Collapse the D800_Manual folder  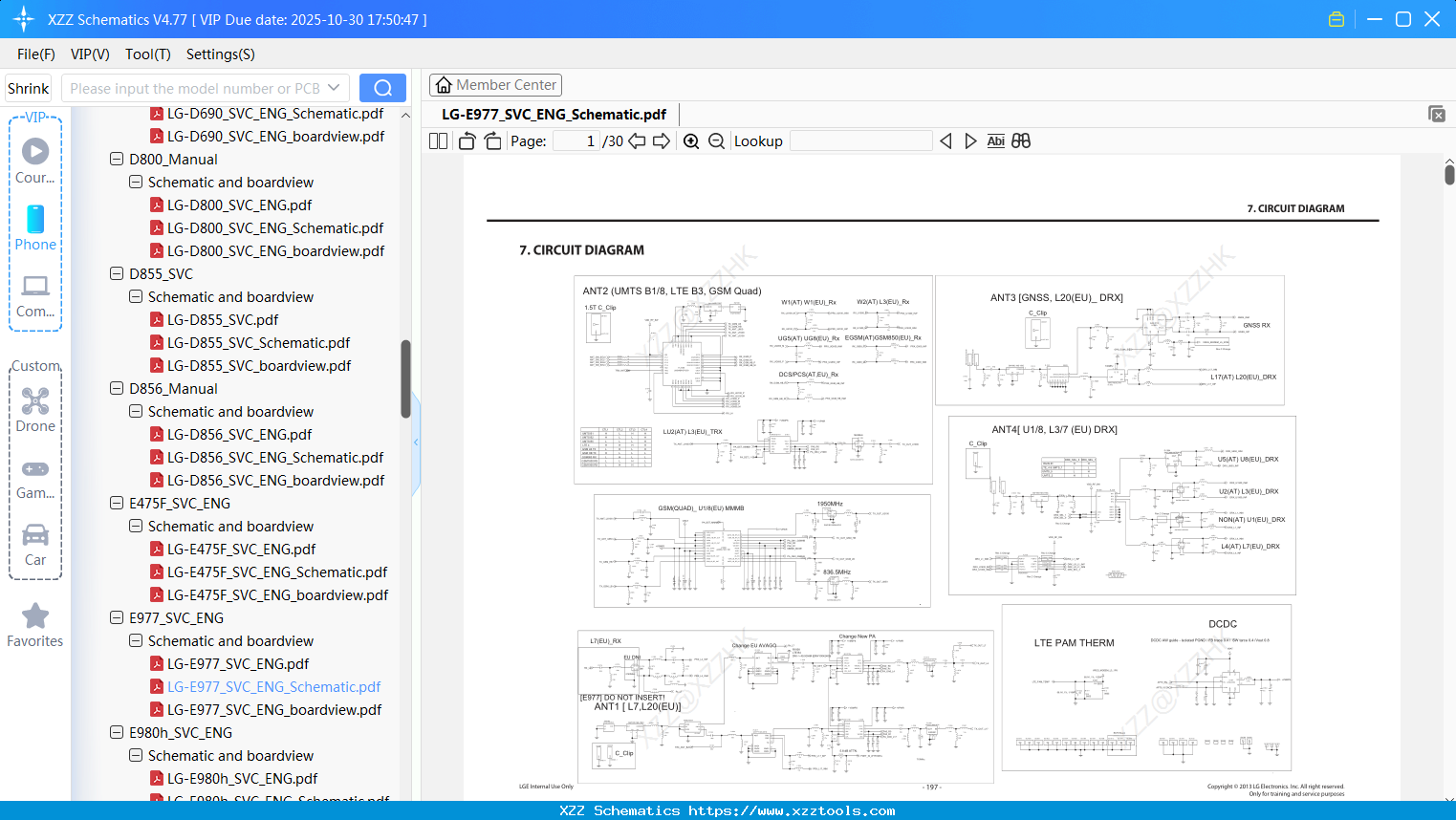(116, 159)
